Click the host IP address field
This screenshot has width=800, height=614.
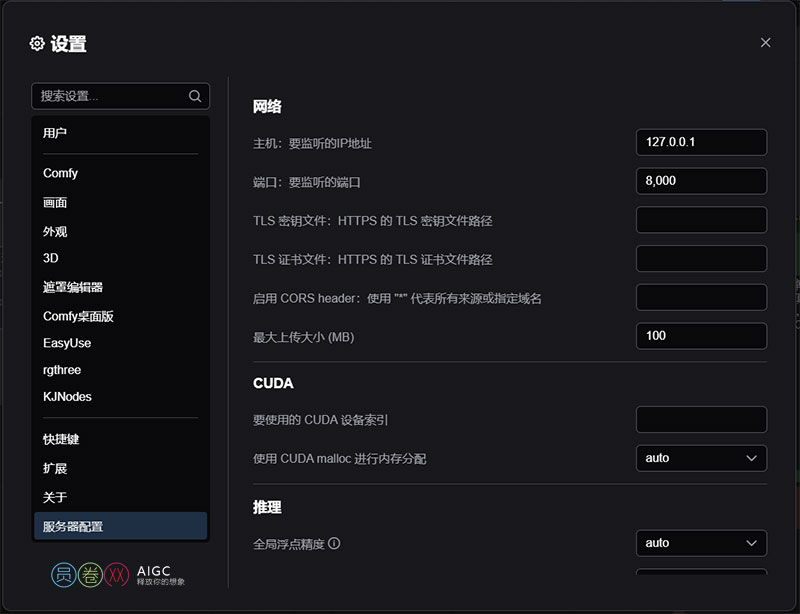click(x=701, y=142)
